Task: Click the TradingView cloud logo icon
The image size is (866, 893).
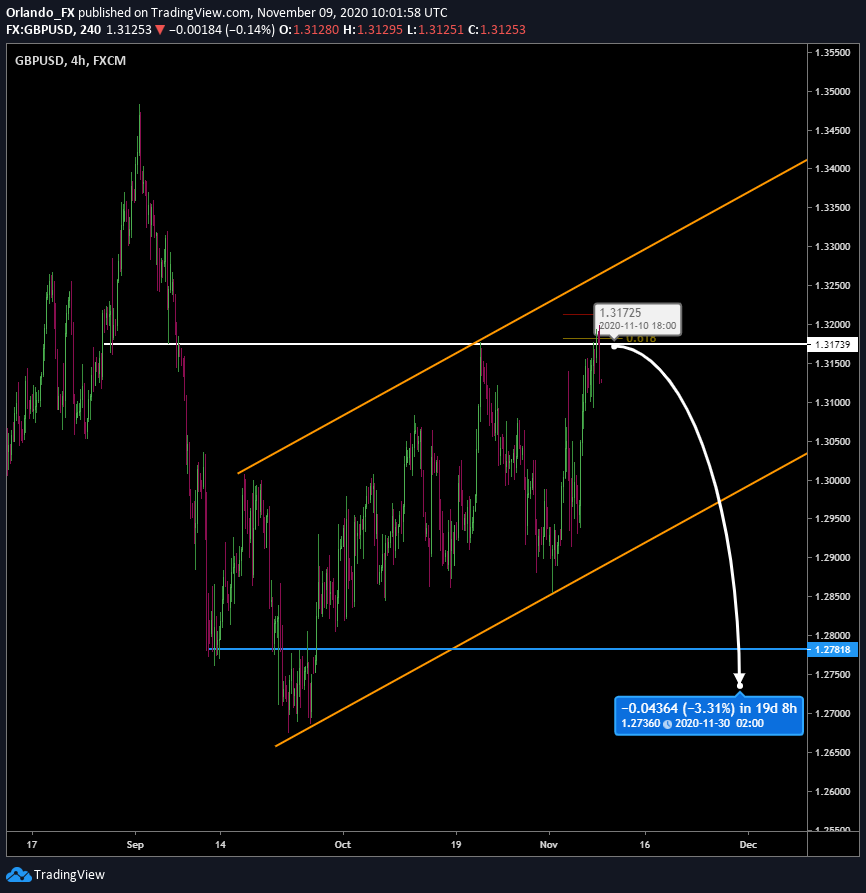Action: click(18, 875)
